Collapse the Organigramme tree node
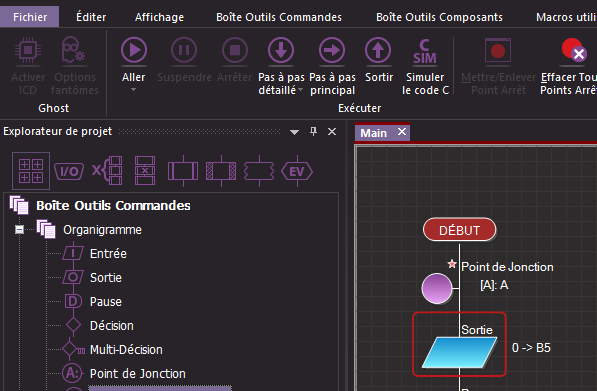Screen dimensions: 597x391 [x=19, y=230]
